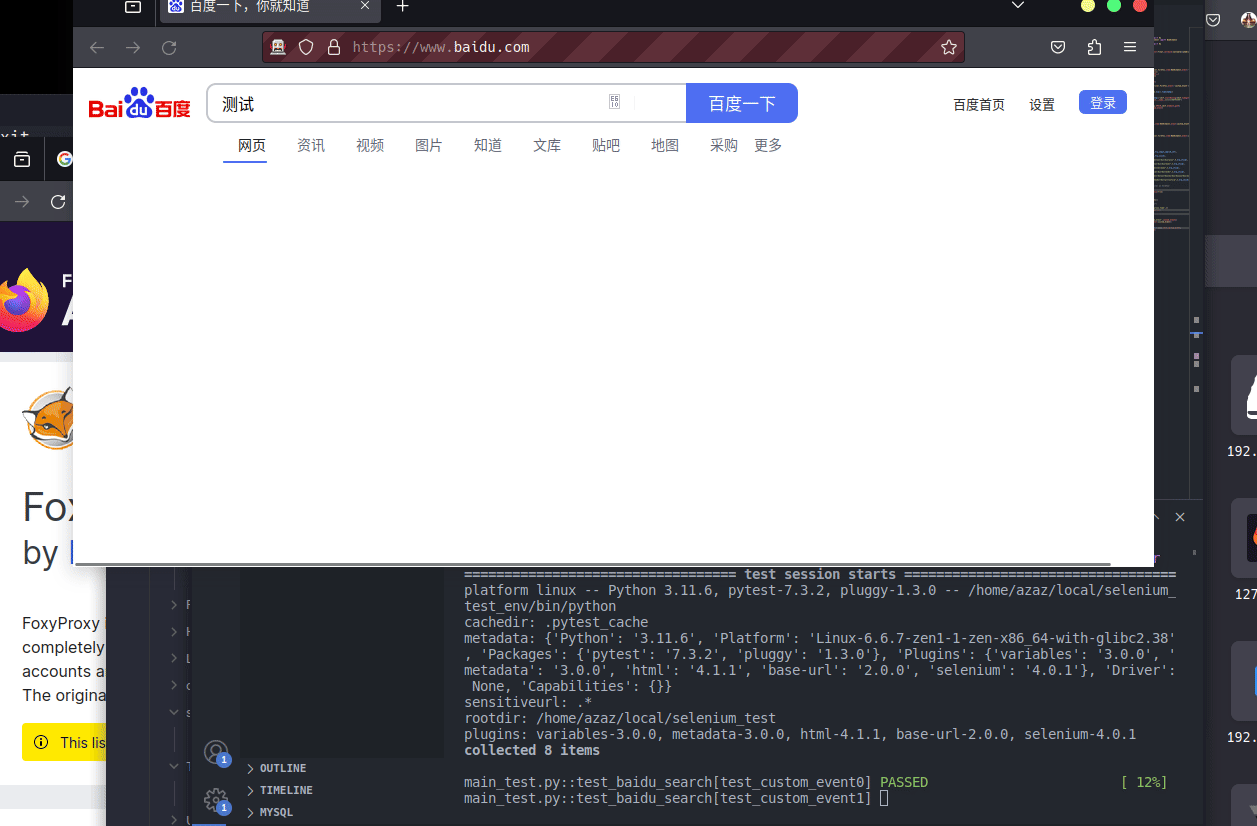Open the VS Code Accounts icon

(215, 752)
